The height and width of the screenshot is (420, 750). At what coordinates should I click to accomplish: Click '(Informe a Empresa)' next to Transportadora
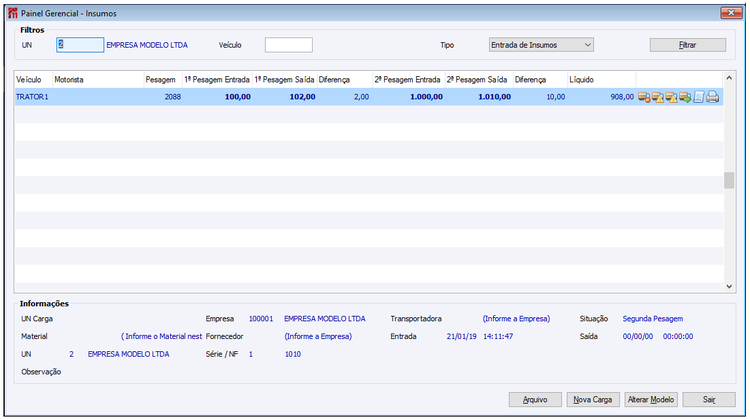tap(516, 319)
